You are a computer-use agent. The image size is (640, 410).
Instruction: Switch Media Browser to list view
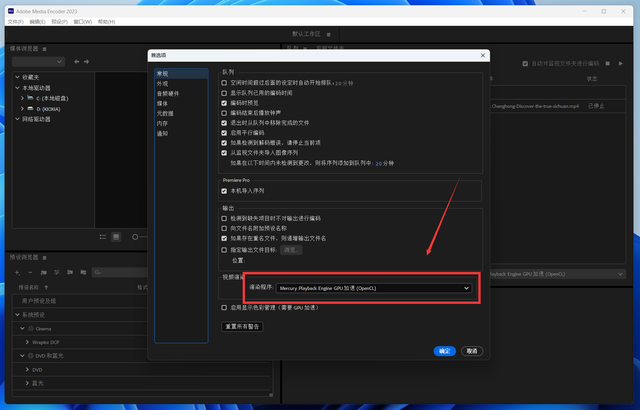click(x=103, y=237)
